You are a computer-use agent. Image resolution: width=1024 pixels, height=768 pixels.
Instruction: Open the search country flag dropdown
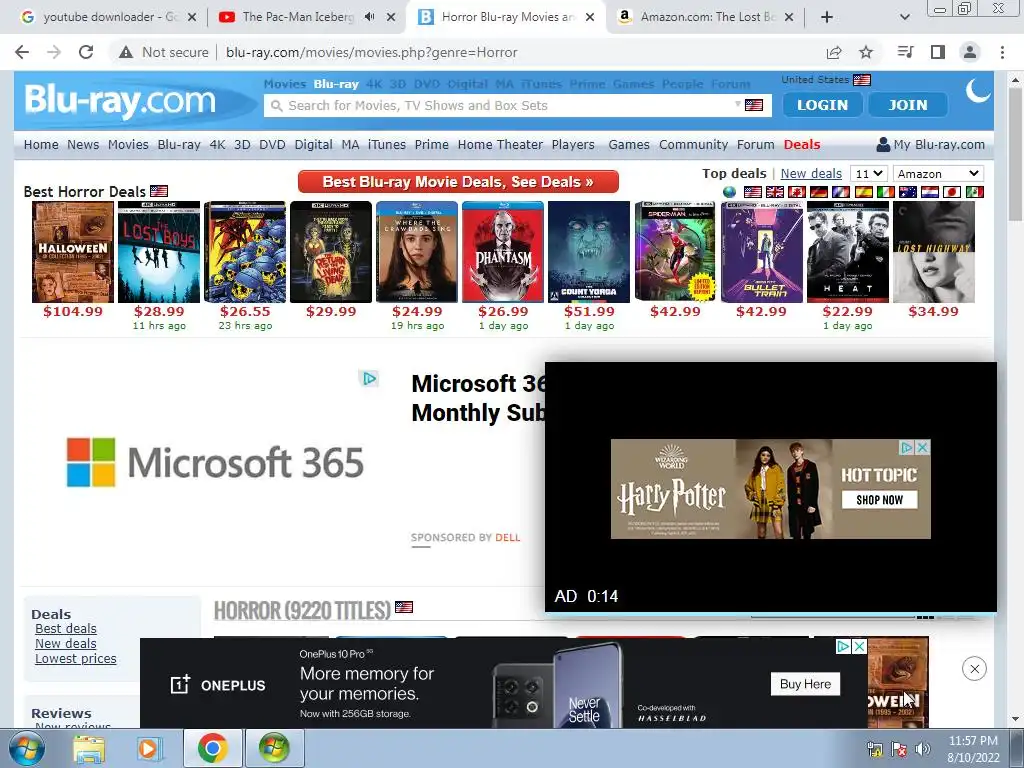pos(750,105)
